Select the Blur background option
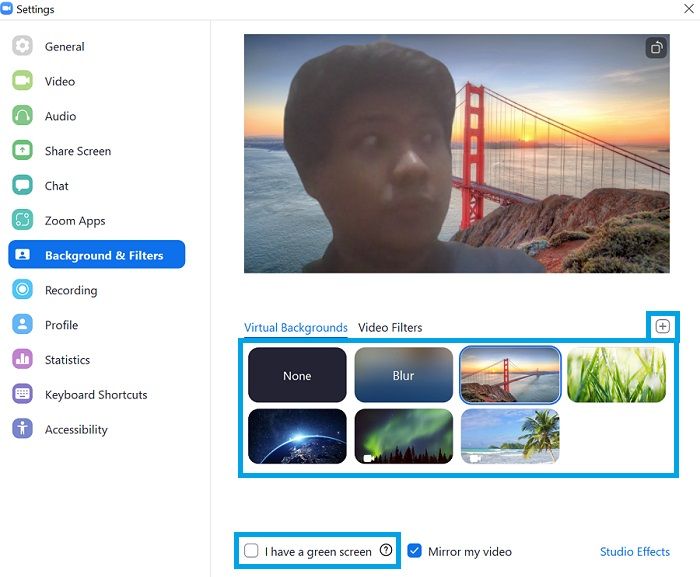700x577 pixels. click(404, 375)
